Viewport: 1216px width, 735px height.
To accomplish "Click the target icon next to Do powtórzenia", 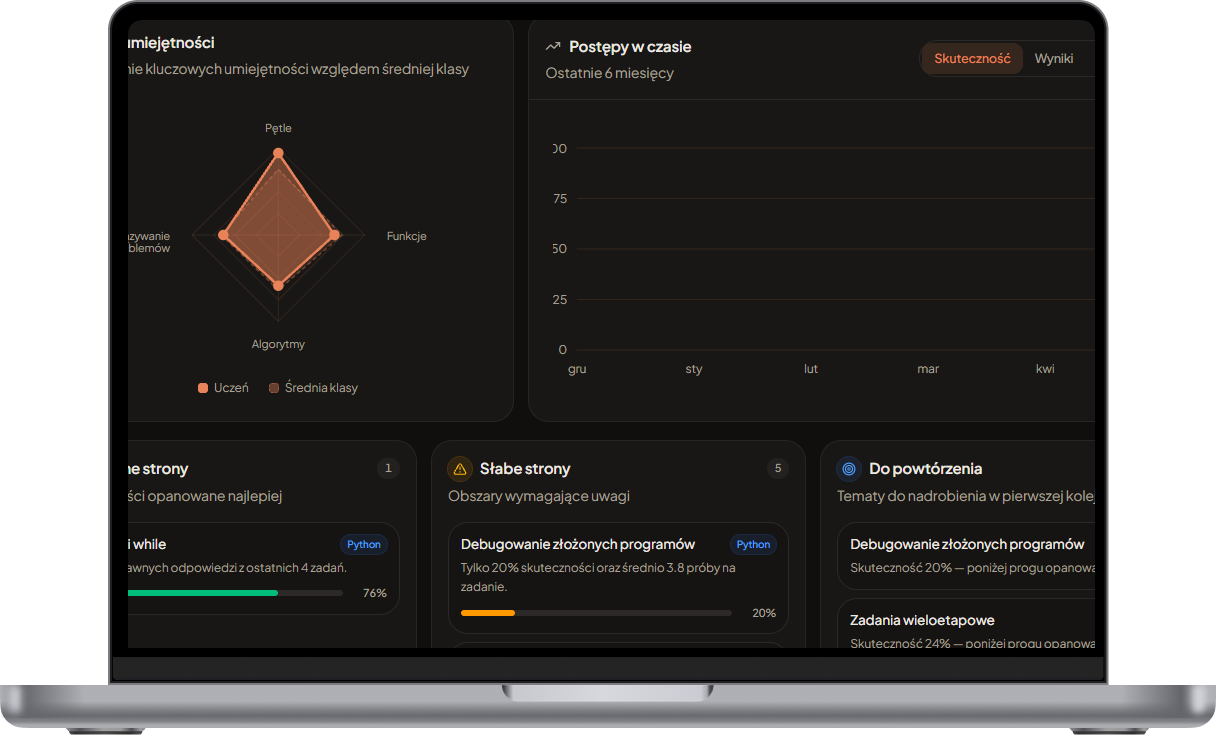I will [x=849, y=468].
